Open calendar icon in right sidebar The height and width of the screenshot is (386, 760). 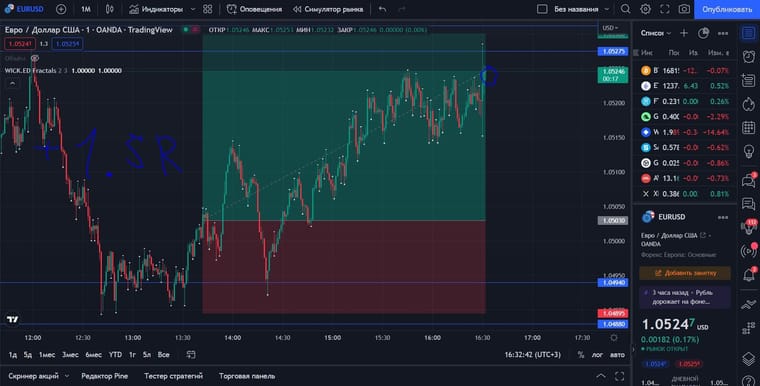coord(749,128)
